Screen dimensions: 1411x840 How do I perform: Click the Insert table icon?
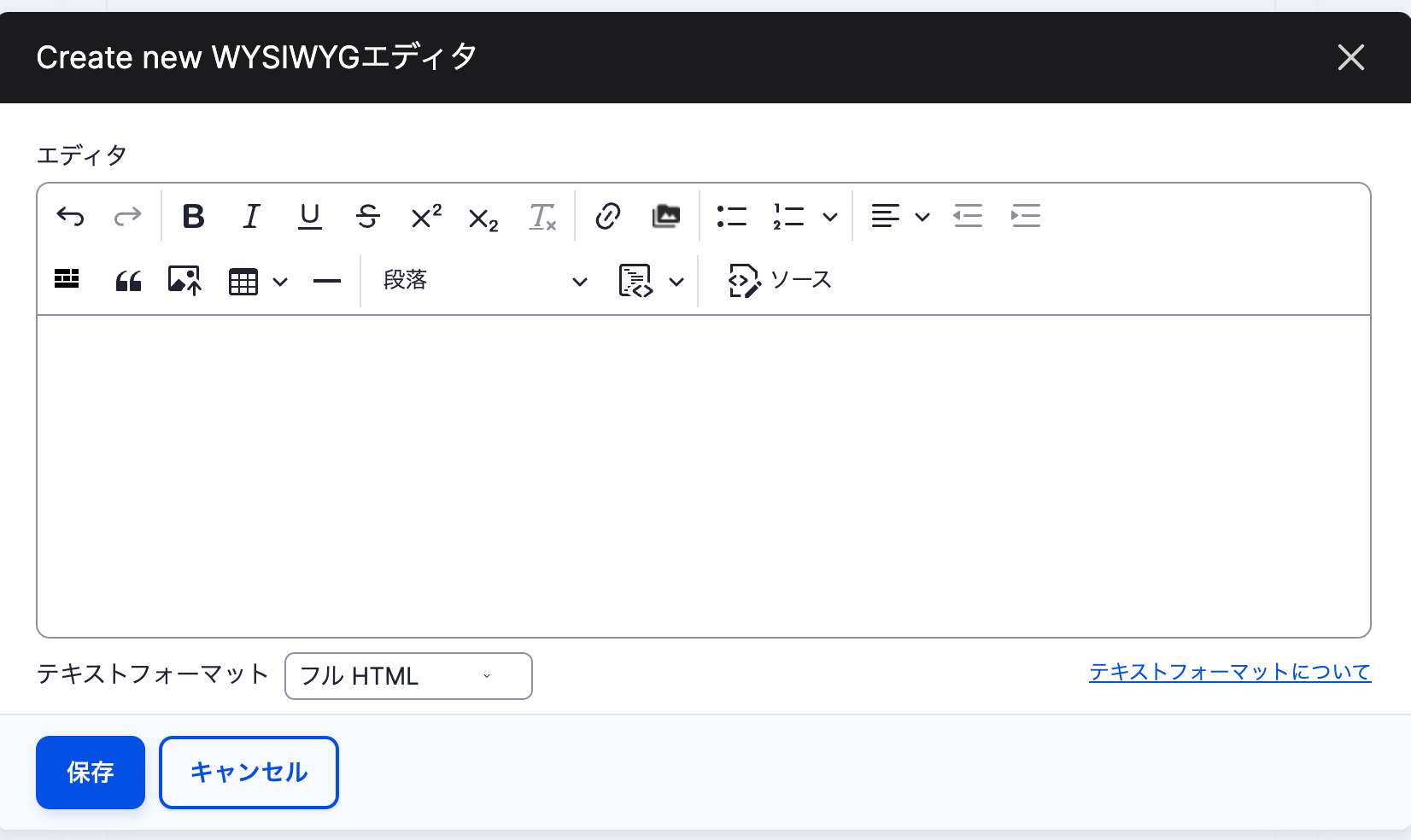243,281
